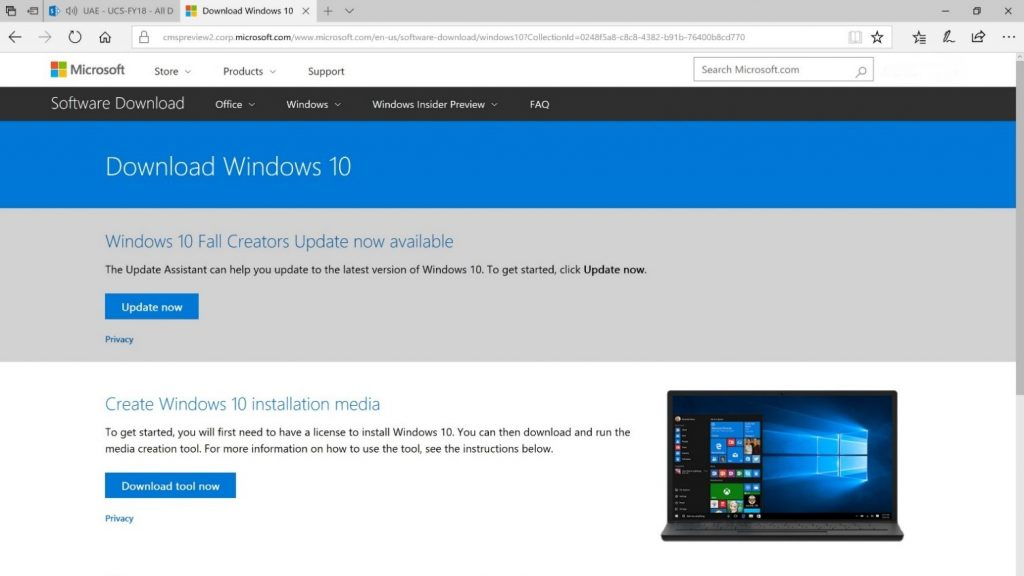This screenshot has height=576, width=1024.
Task: Click the padlock site security icon
Action: tap(144, 37)
